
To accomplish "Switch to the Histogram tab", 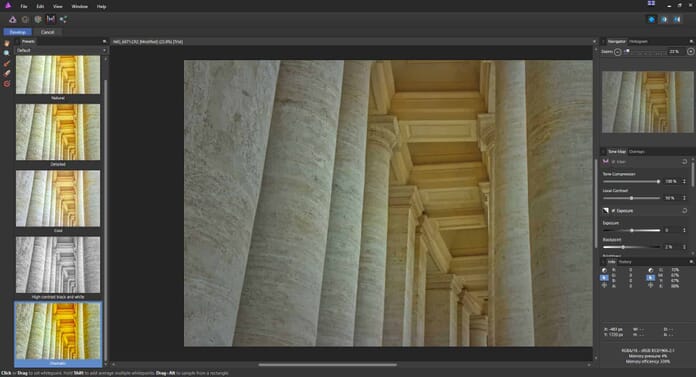I will coord(638,41).
